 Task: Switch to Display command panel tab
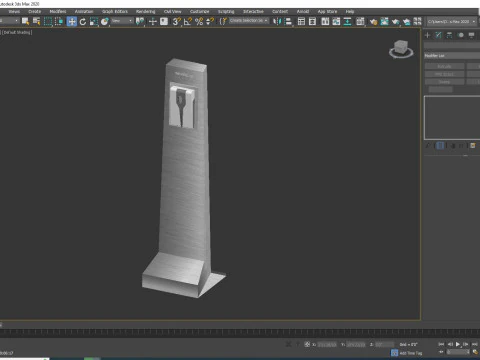coord(471,35)
